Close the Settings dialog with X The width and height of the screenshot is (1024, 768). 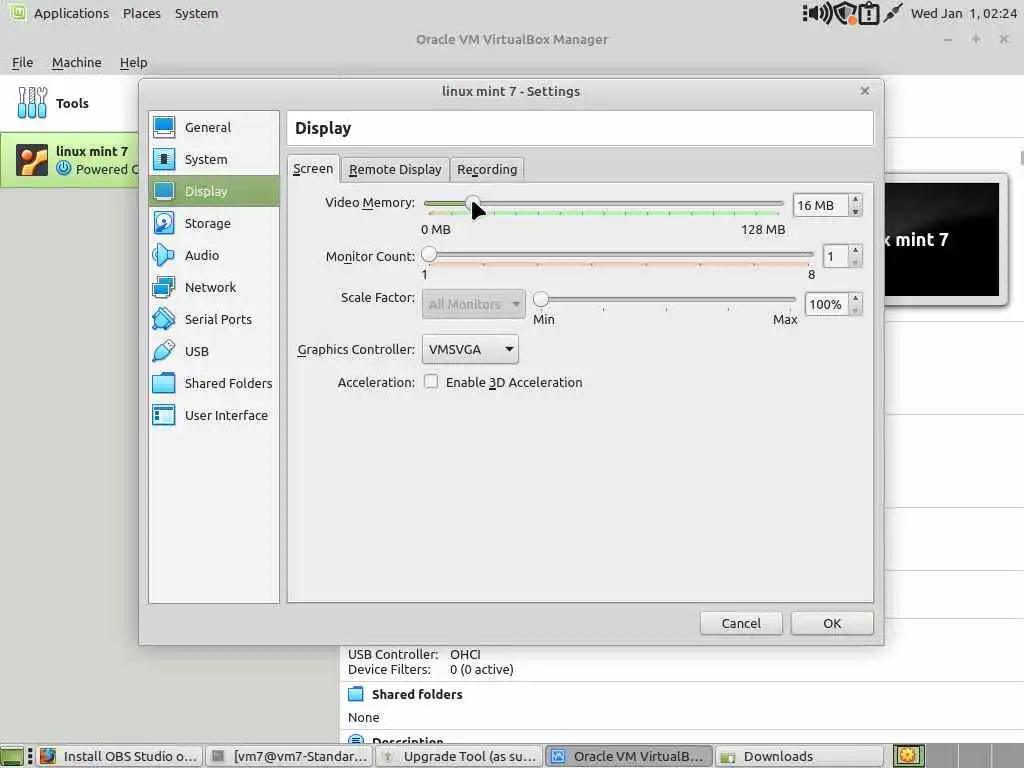[865, 91]
